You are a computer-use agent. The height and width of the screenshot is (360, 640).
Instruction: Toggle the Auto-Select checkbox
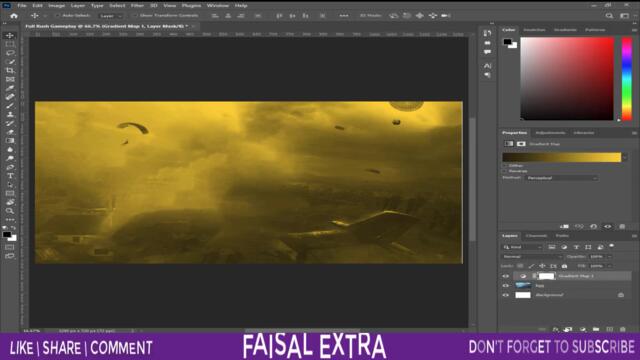(x=58, y=16)
